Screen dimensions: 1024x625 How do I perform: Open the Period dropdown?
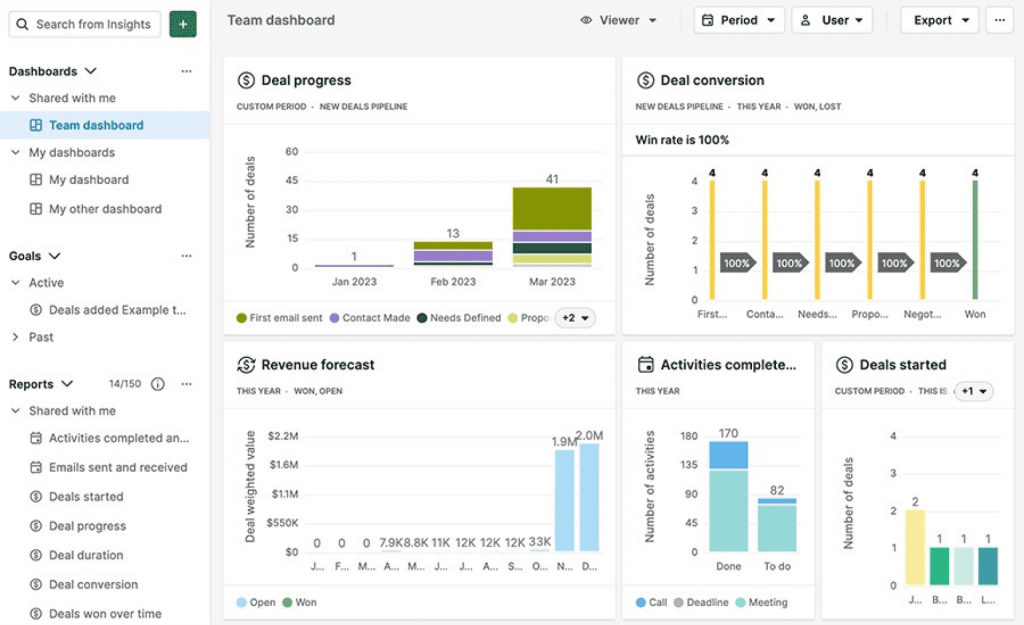tap(738, 19)
